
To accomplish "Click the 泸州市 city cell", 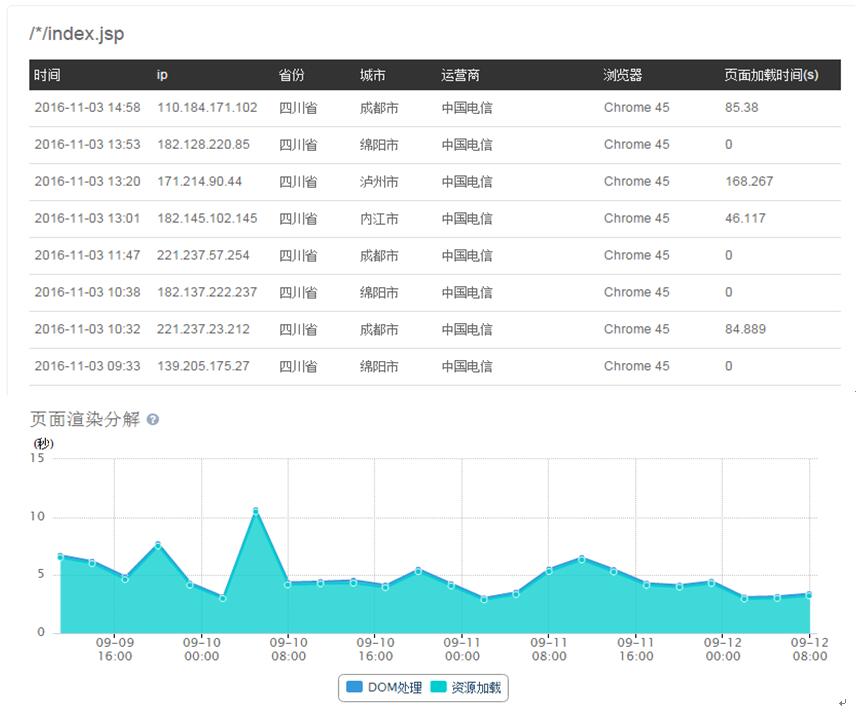I will (x=379, y=182).
